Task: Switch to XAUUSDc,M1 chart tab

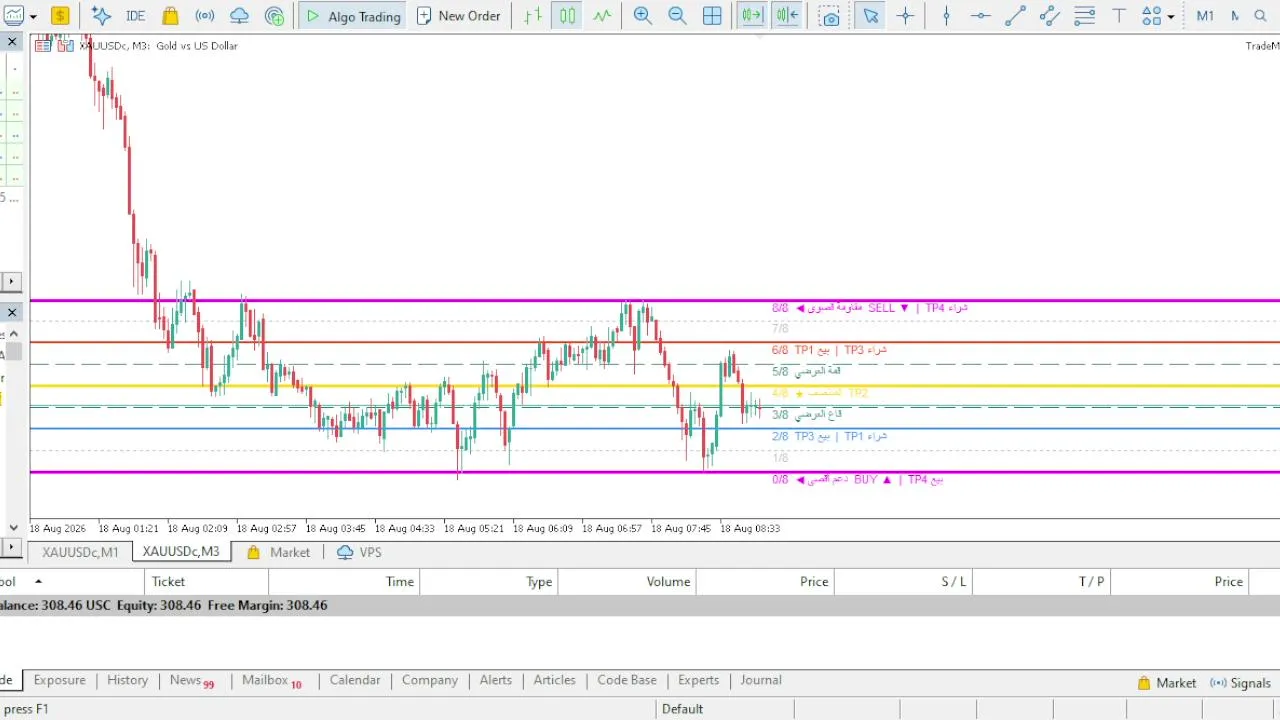Action: click(80, 552)
